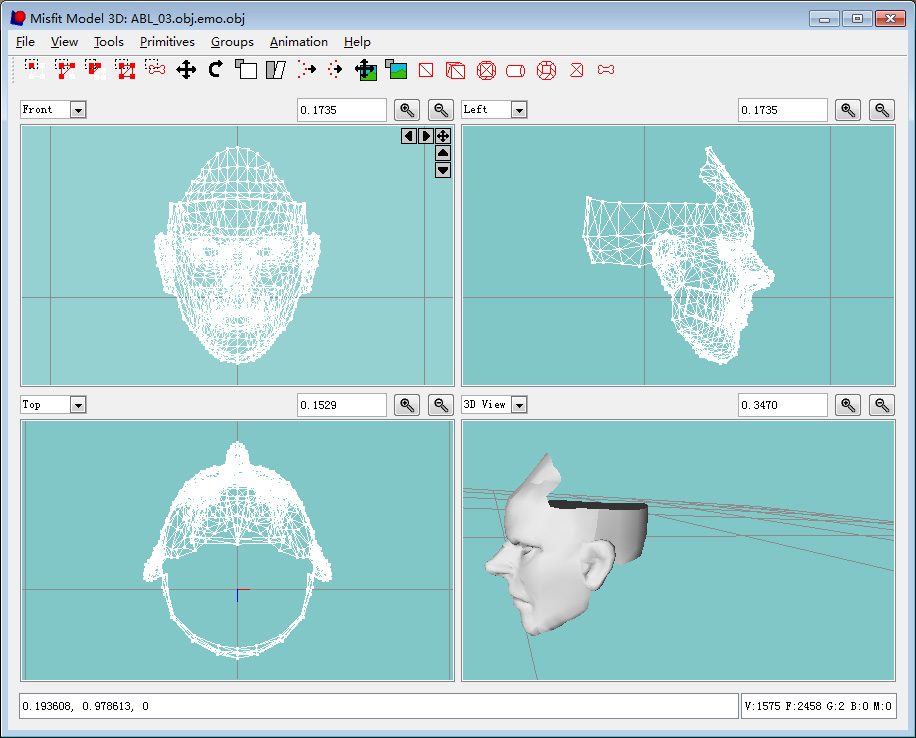
Task: Click pan-left arrow in Front viewport
Action: 409,136
